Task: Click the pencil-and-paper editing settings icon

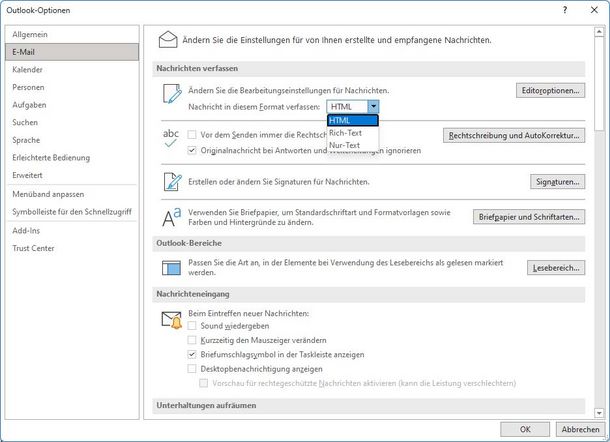Action: point(172,93)
